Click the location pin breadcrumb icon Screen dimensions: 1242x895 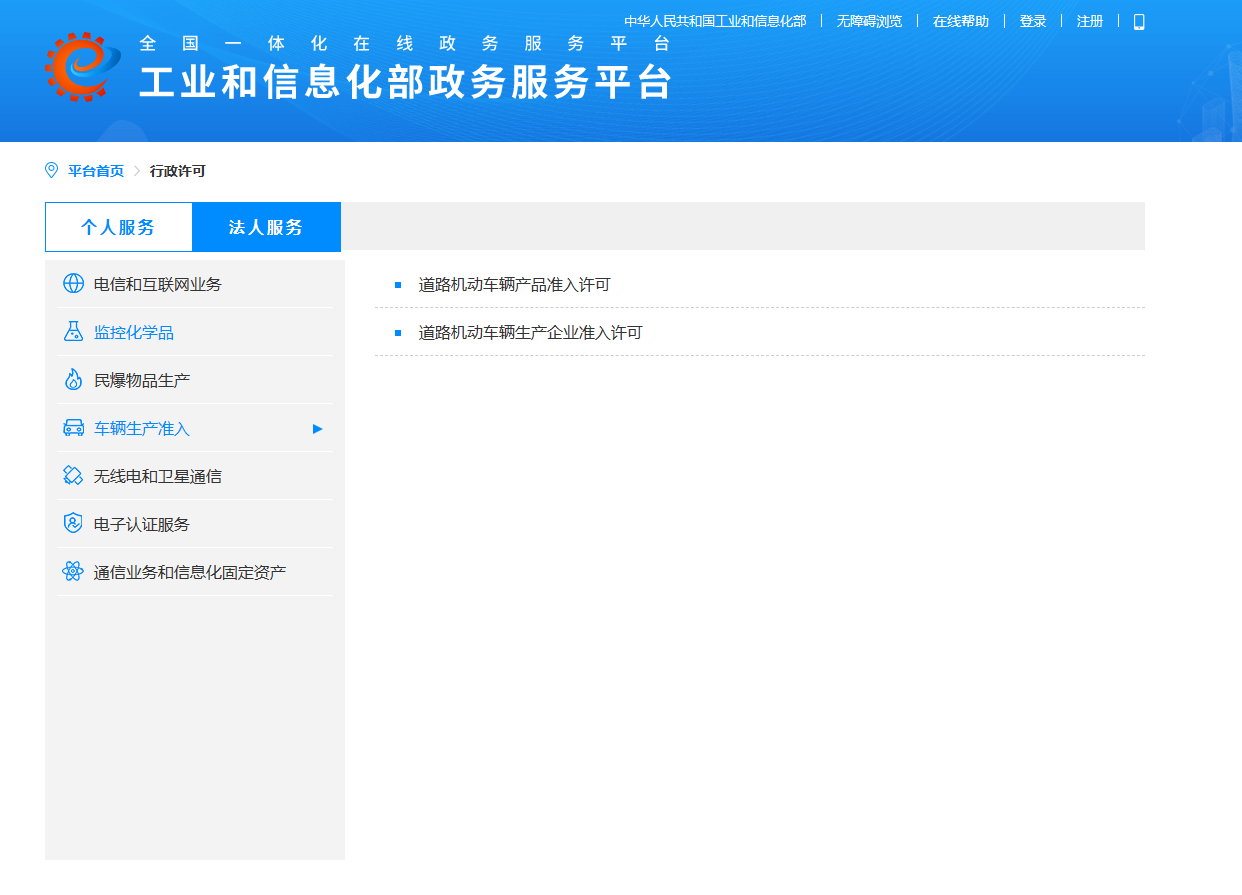coord(52,171)
